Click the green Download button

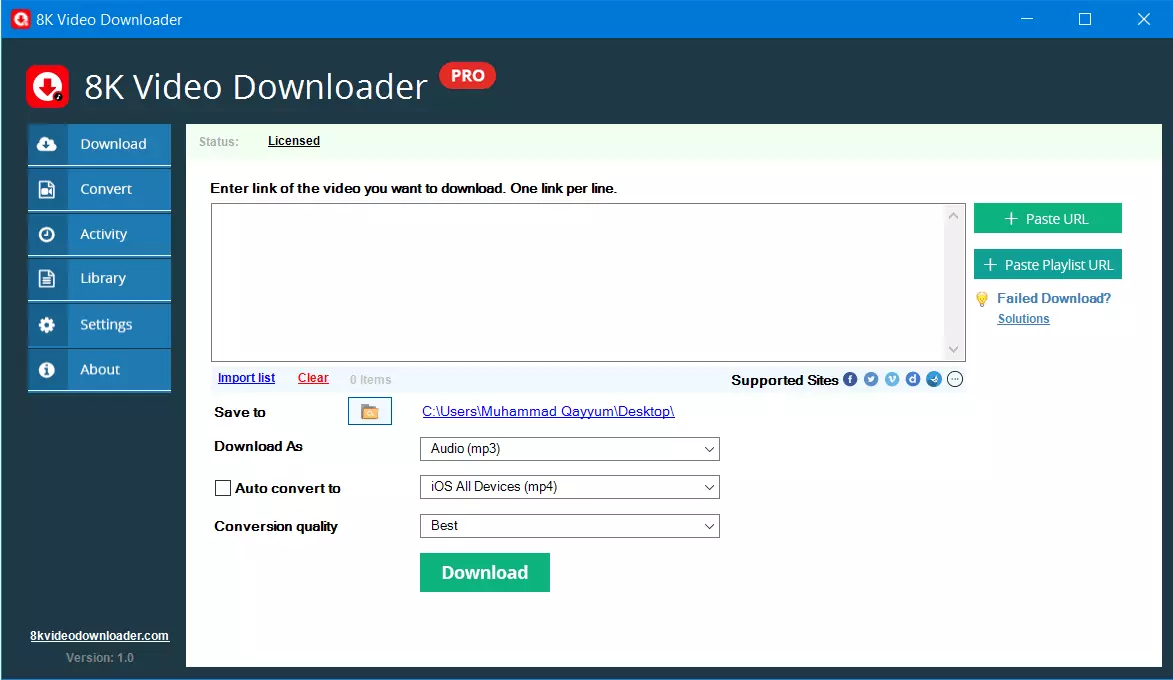point(485,572)
